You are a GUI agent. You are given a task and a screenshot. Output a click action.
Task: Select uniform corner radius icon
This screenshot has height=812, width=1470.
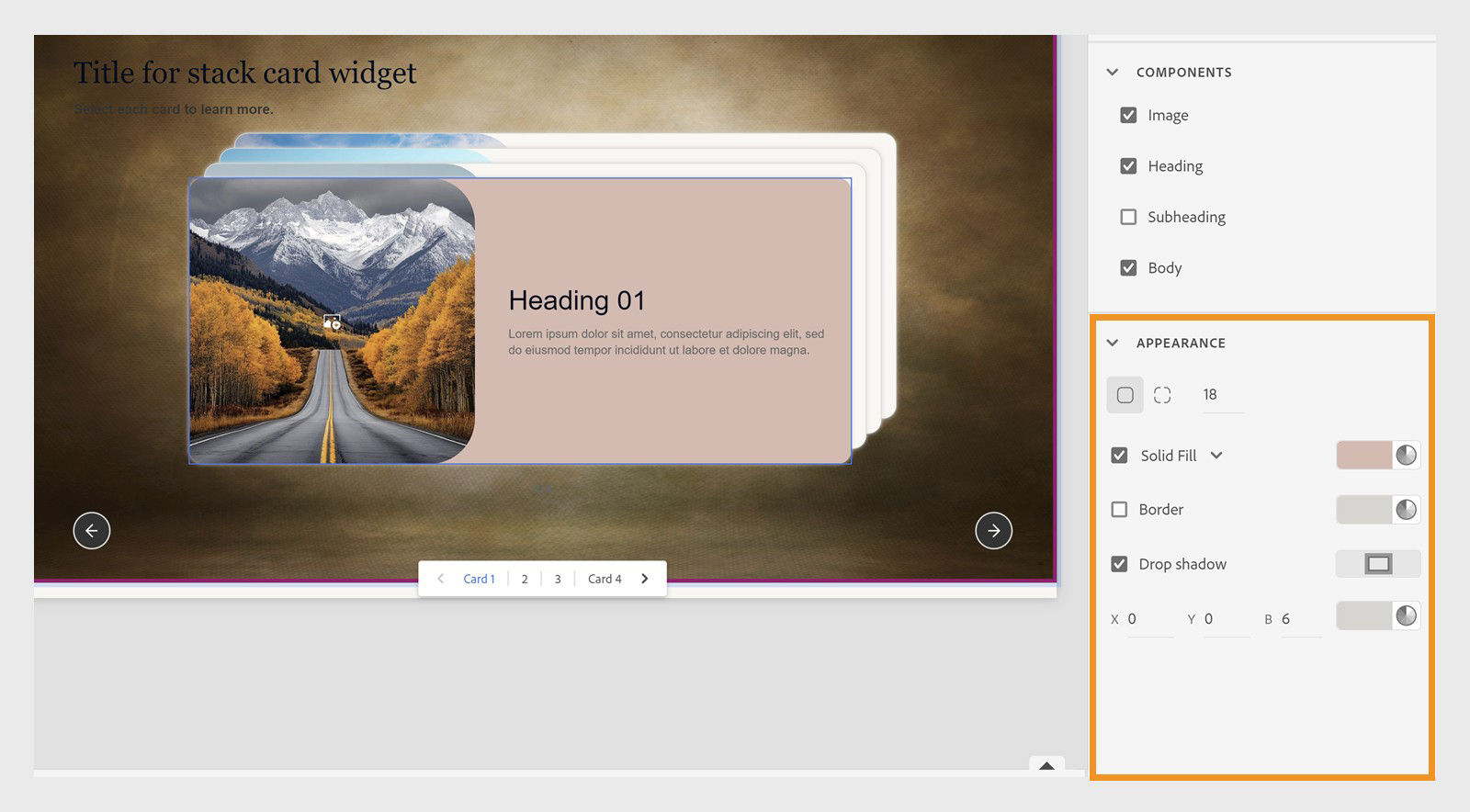[x=1125, y=395]
